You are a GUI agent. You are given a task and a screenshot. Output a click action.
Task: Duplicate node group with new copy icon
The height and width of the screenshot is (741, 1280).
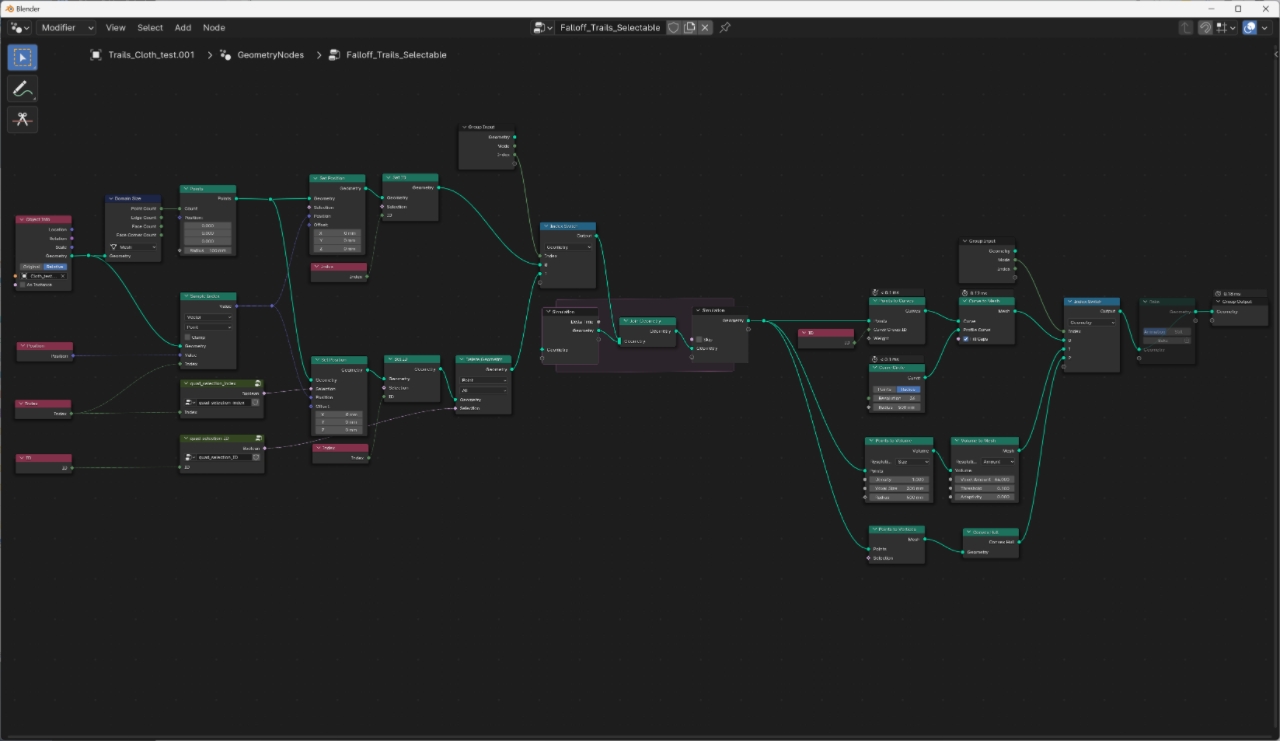coord(689,28)
